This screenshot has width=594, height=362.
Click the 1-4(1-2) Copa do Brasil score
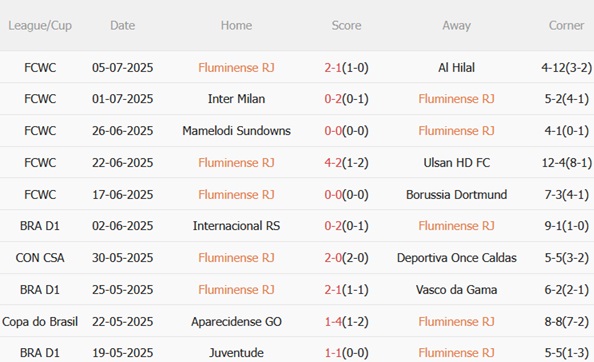pos(346,321)
